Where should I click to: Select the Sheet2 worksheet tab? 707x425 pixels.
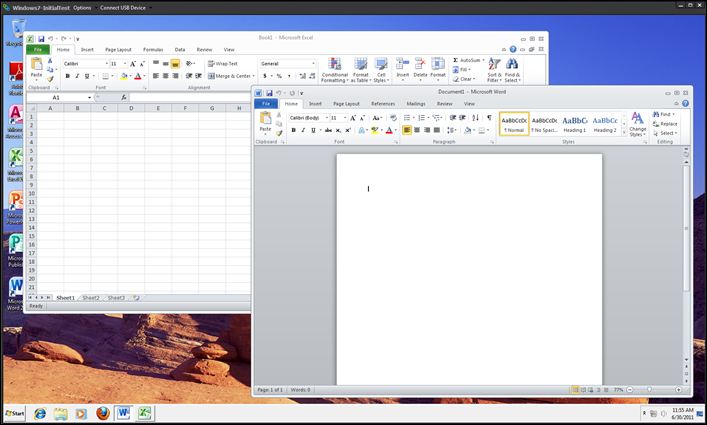pos(91,298)
